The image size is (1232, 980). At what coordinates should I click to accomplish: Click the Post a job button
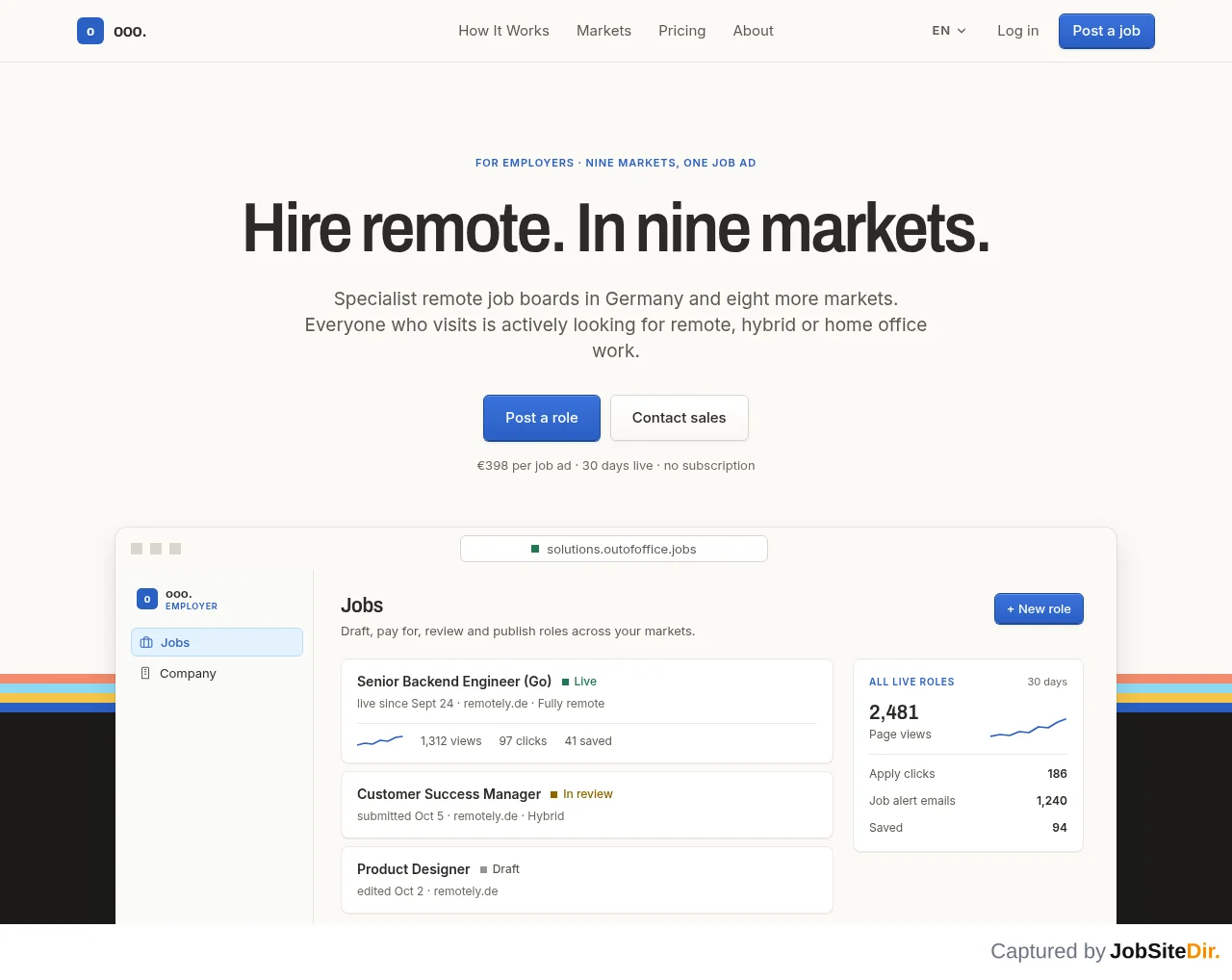tap(1106, 31)
